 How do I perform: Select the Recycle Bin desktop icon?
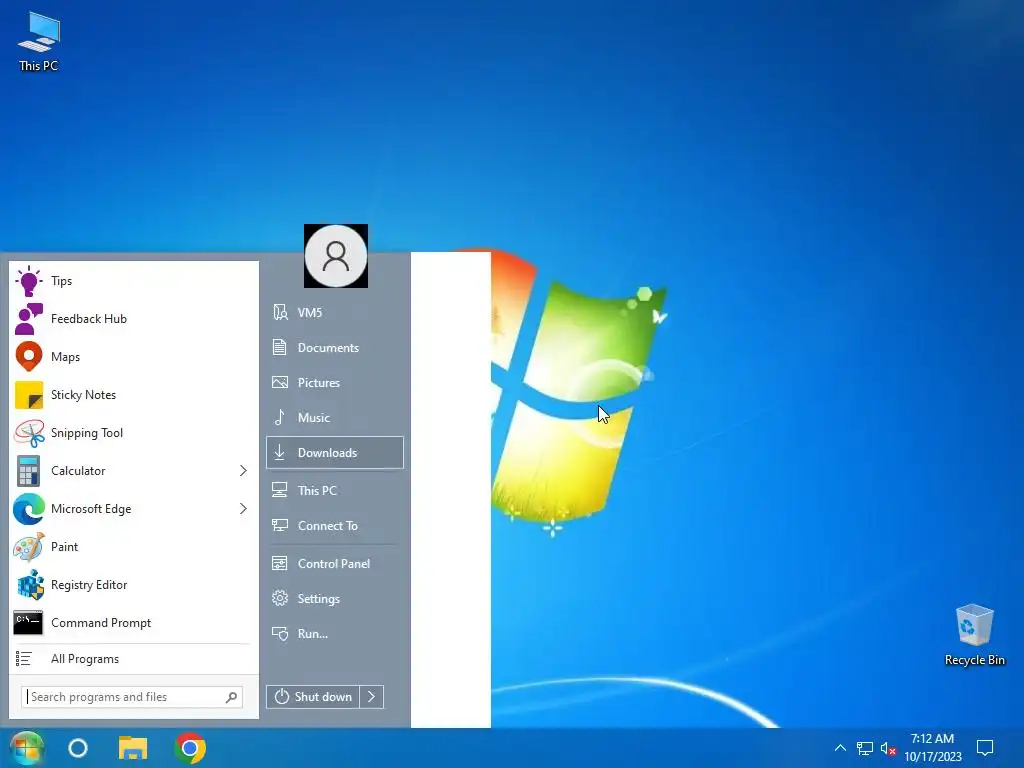[974, 635]
